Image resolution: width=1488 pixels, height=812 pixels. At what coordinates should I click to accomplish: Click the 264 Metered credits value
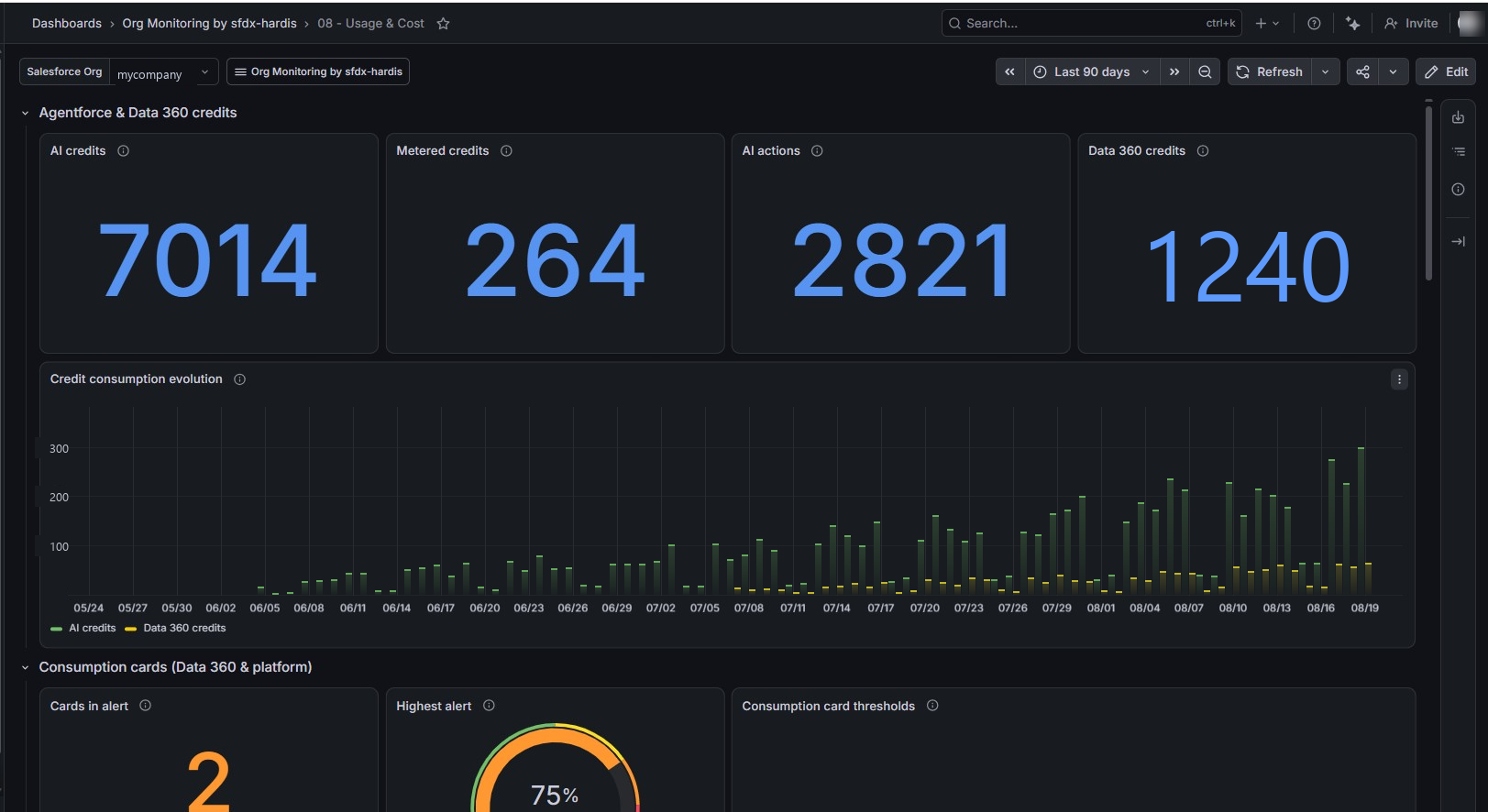coord(555,261)
